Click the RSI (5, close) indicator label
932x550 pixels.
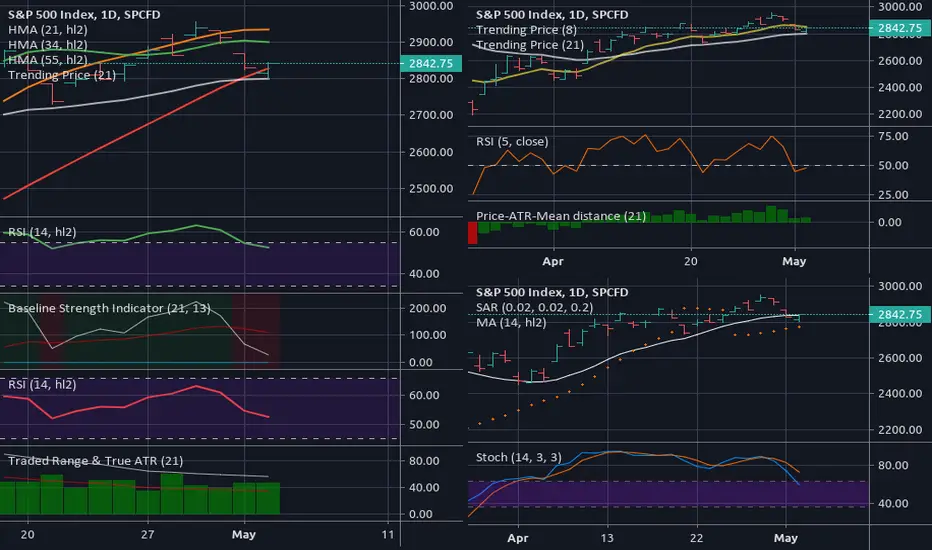pos(512,142)
